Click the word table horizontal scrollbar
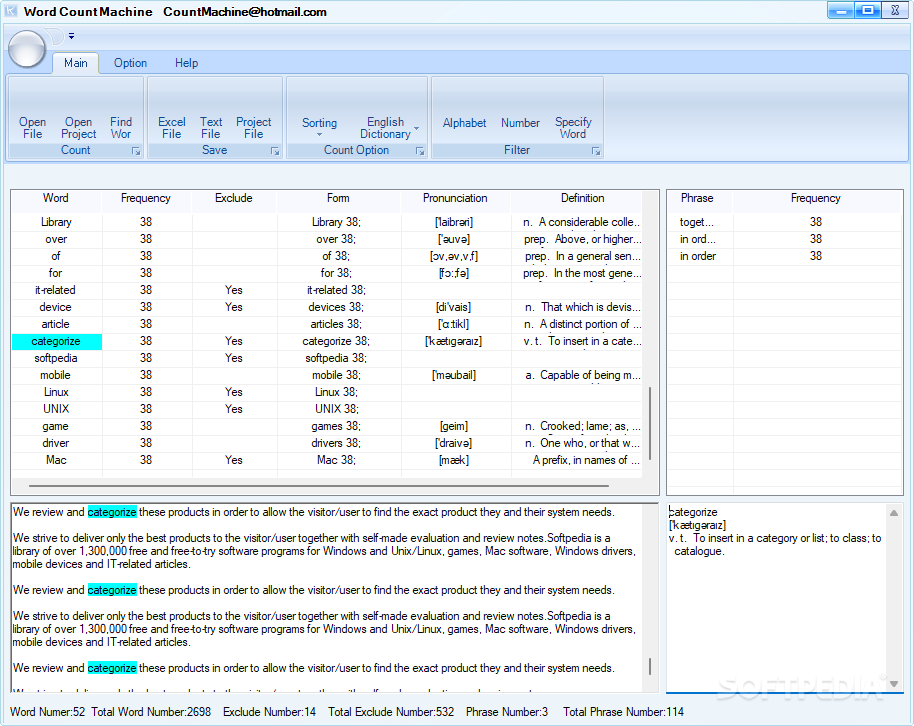This screenshot has width=914, height=726. [x=319, y=485]
